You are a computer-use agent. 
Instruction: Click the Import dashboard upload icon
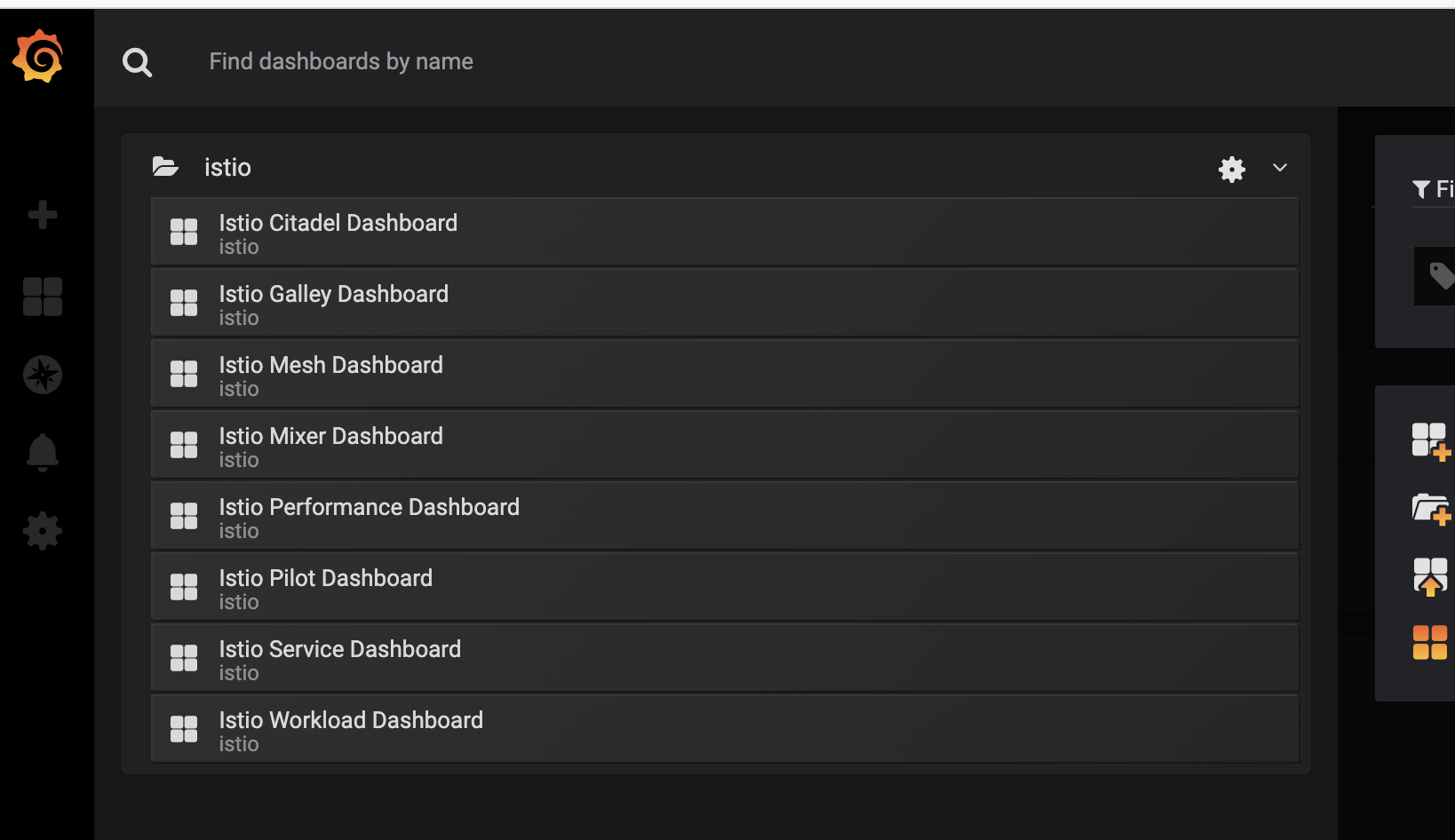[x=1429, y=575]
